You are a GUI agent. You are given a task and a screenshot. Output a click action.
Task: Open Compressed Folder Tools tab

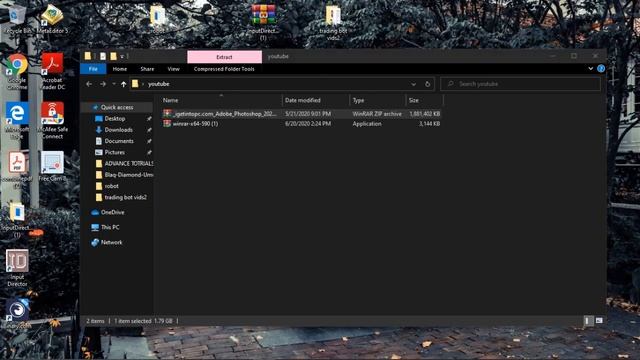[x=224, y=69]
